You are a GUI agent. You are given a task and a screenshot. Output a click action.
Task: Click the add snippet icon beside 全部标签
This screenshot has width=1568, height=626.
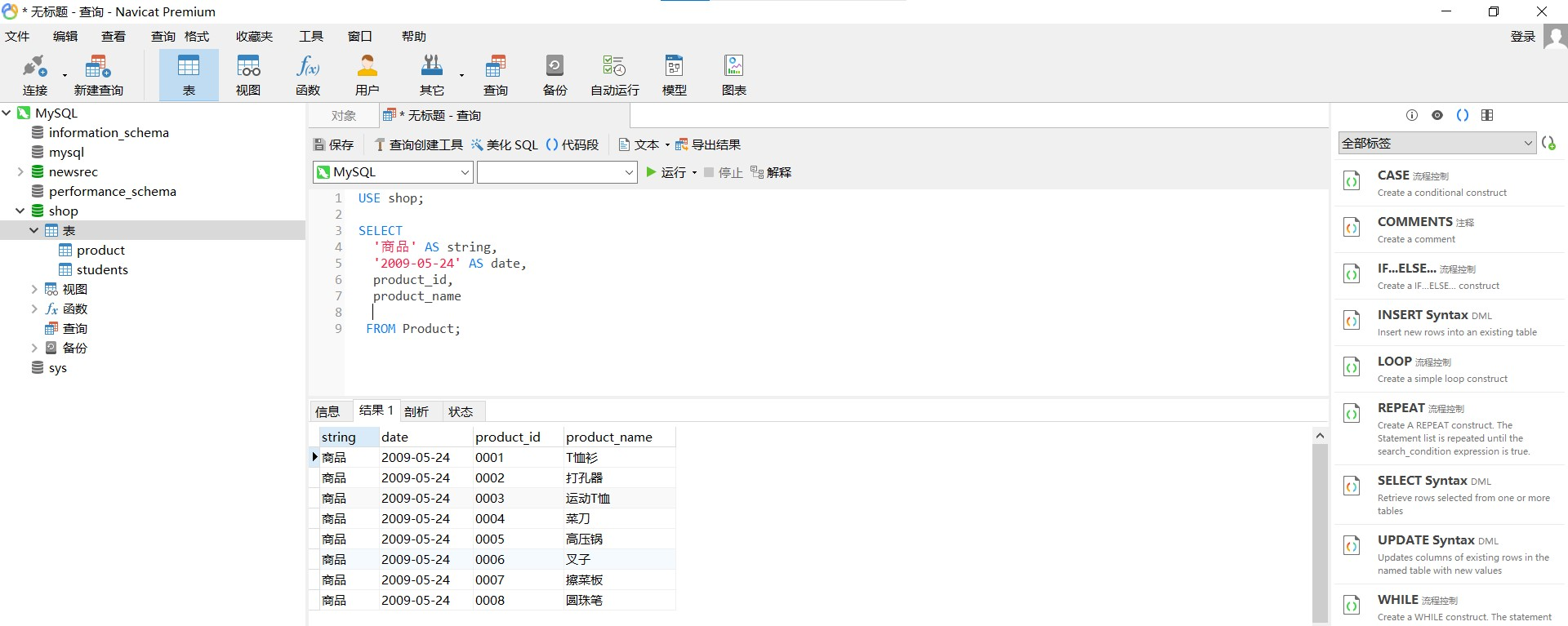point(1548,143)
